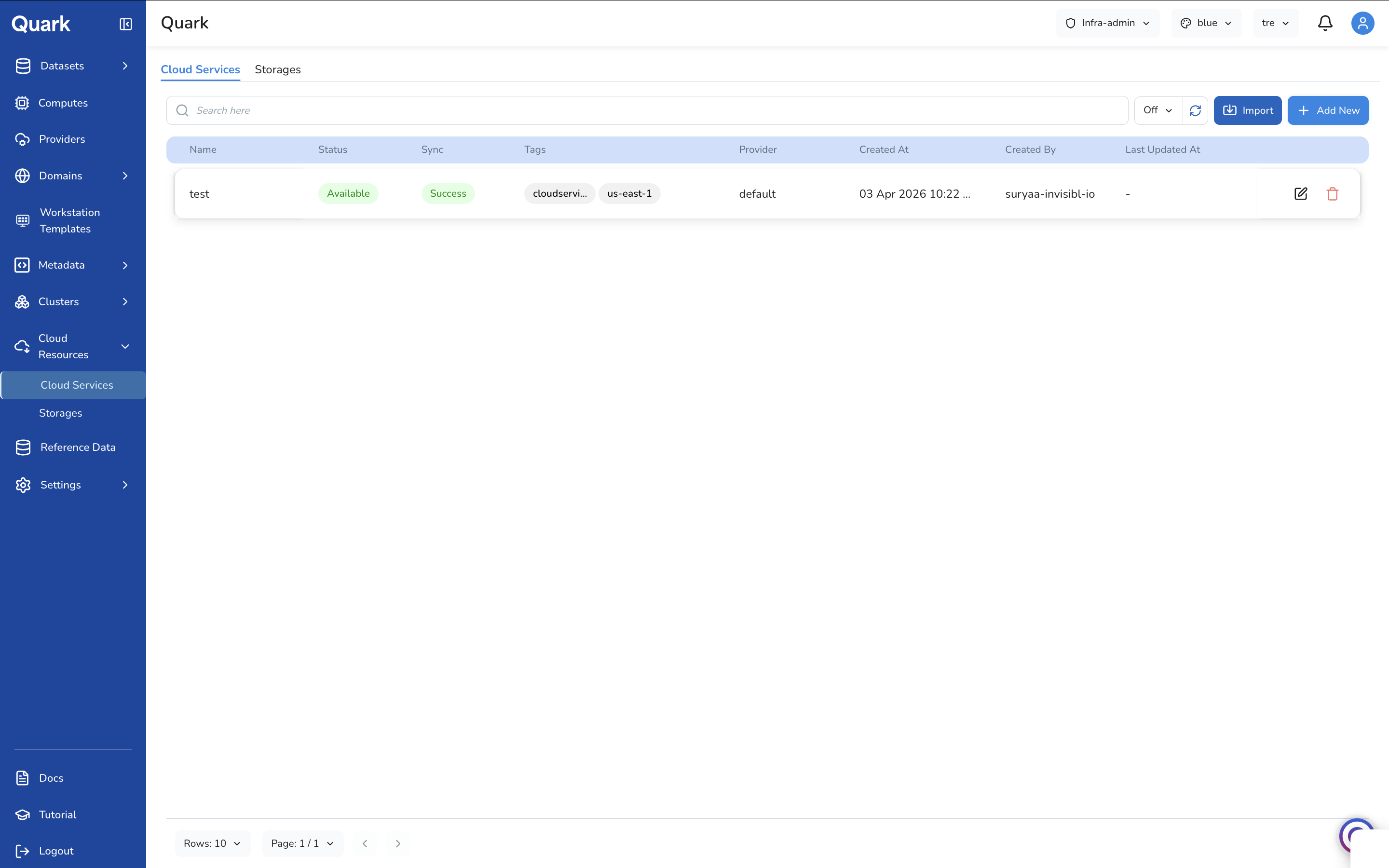Screen dimensions: 1389x868
Task: Open the Tutorial link
Action: coord(57,814)
